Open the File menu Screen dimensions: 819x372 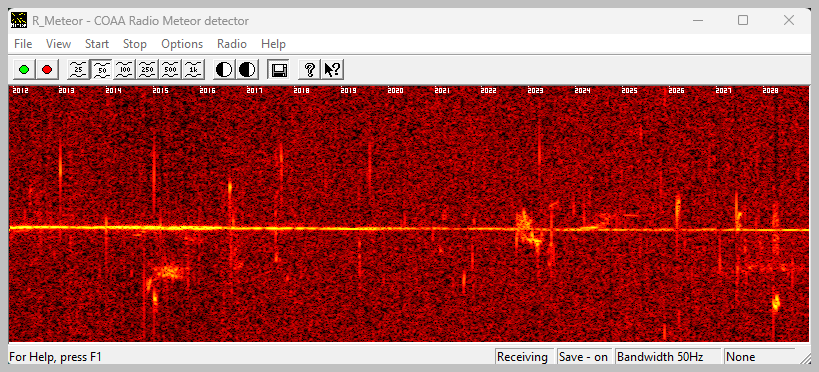tap(23, 44)
